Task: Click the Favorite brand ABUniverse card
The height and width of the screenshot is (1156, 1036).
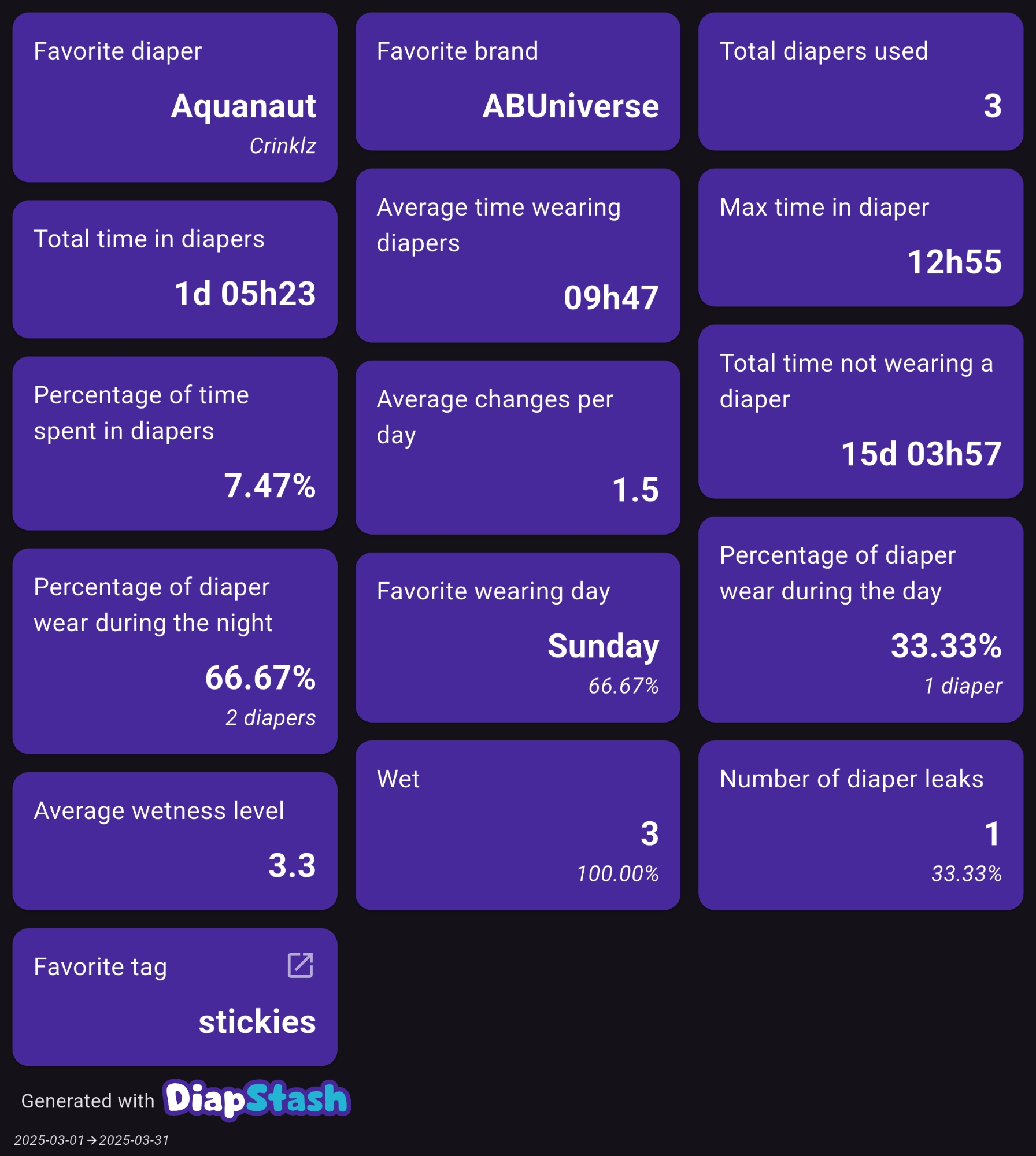Action: coord(517,81)
